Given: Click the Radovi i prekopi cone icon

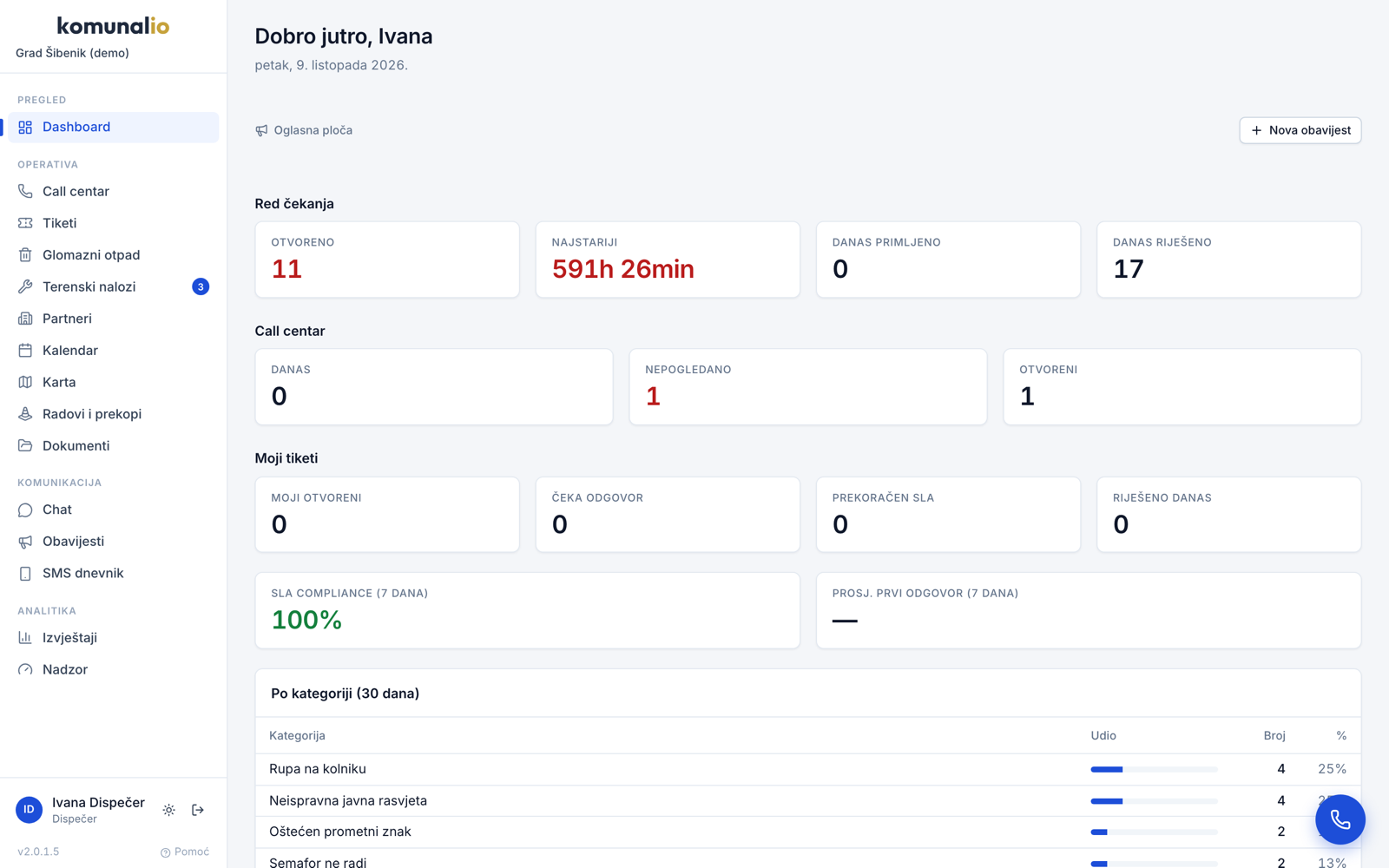Looking at the screenshot, I should click(25, 414).
